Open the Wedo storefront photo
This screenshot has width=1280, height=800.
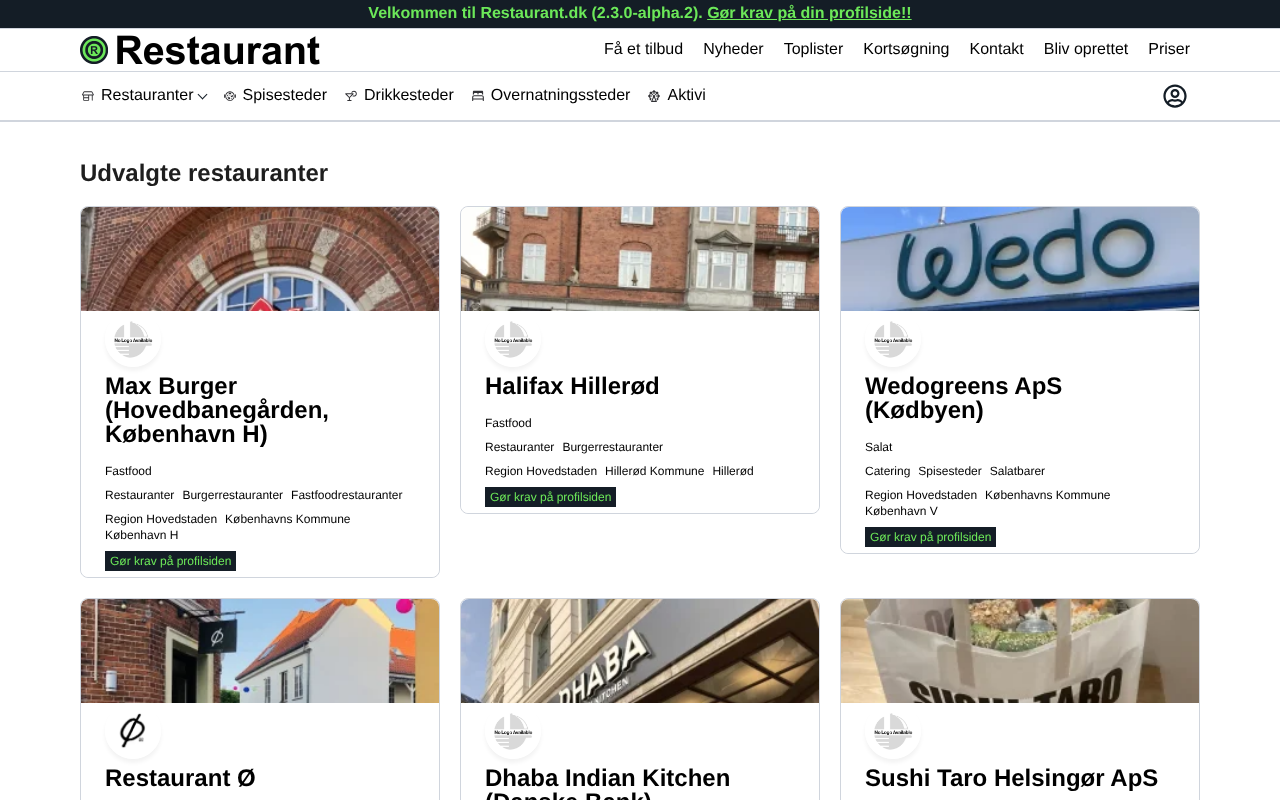[x=1019, y=259]
